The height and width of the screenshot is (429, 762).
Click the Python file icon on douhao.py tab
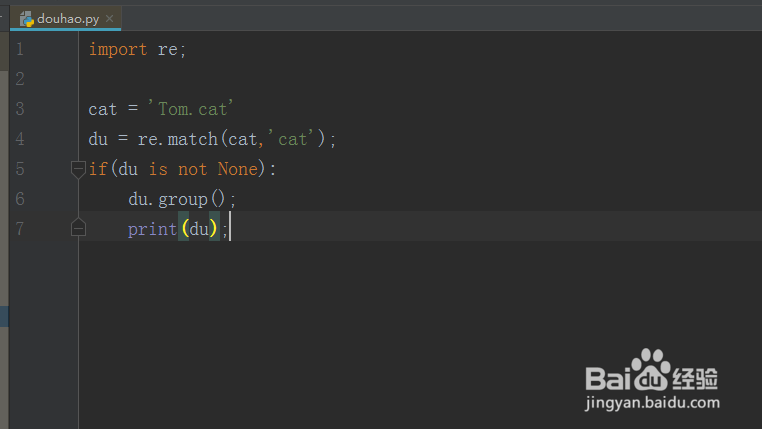click(x=27, y=18)
